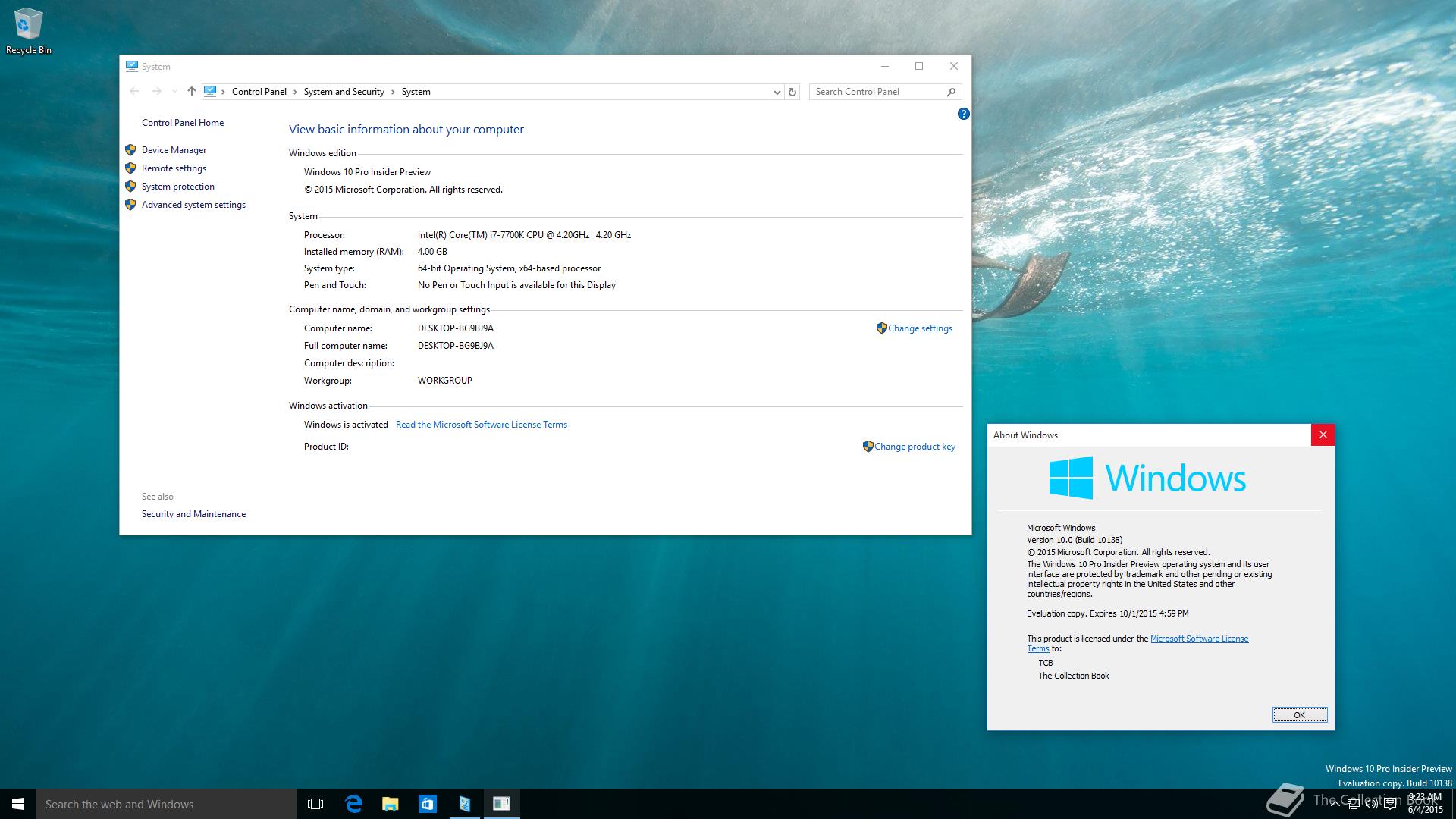The width and height of the screenshot is (1456, 819).
Task: Open Control Panel Home link
Action: 183,123
